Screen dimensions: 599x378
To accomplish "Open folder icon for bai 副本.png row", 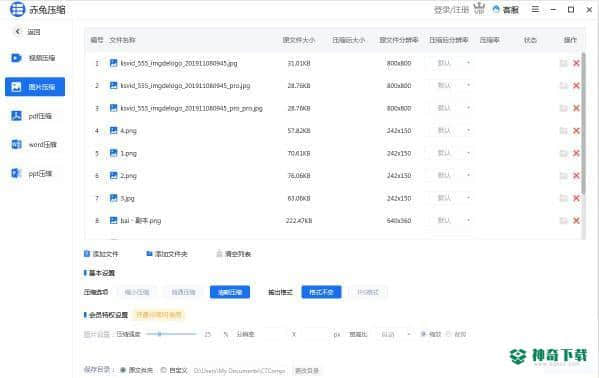I will pos(564,221).
